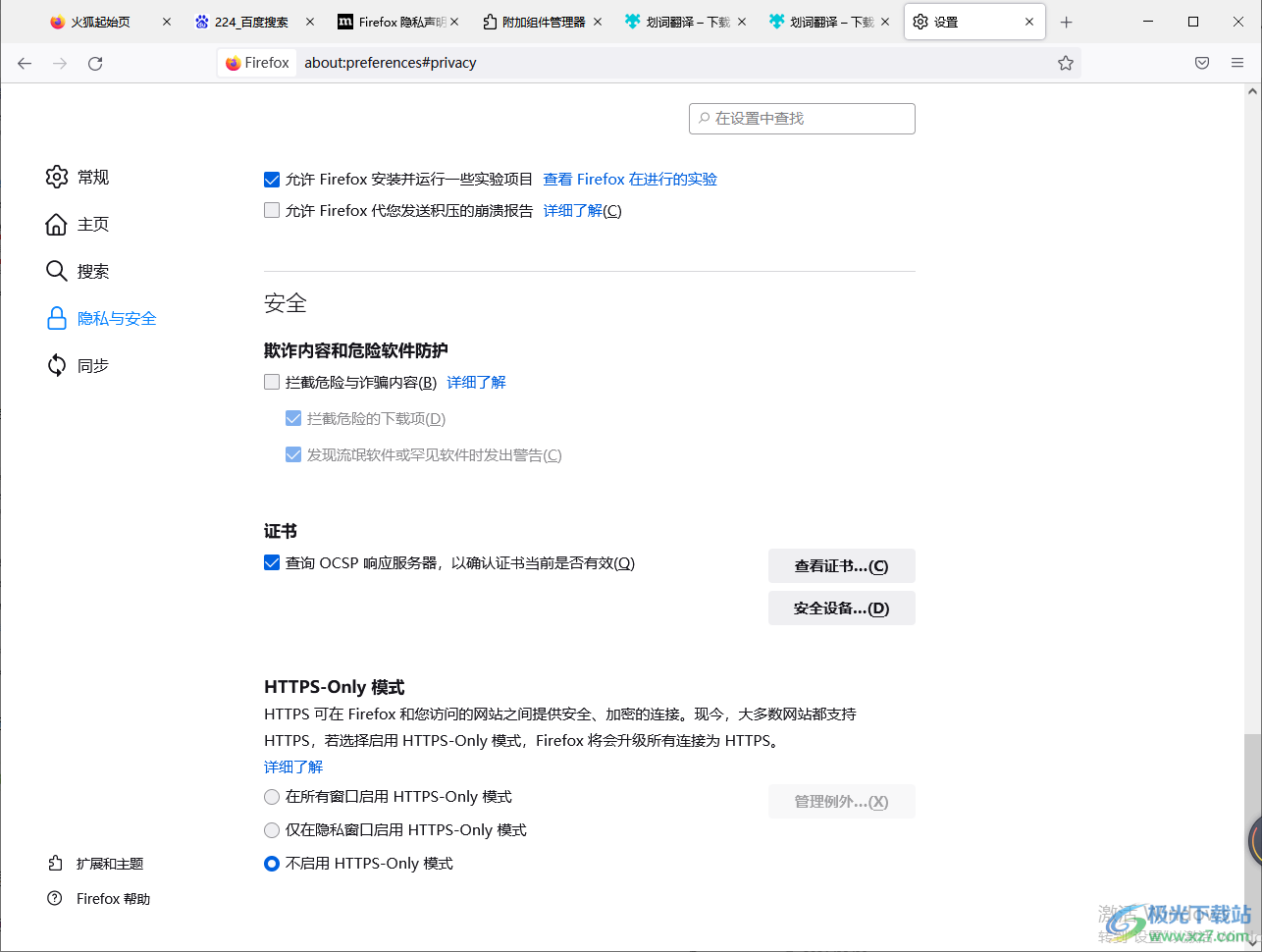Open 详细了解 link under HTTPS-Only description
The image size is (1262, 952).
(293, 767)
